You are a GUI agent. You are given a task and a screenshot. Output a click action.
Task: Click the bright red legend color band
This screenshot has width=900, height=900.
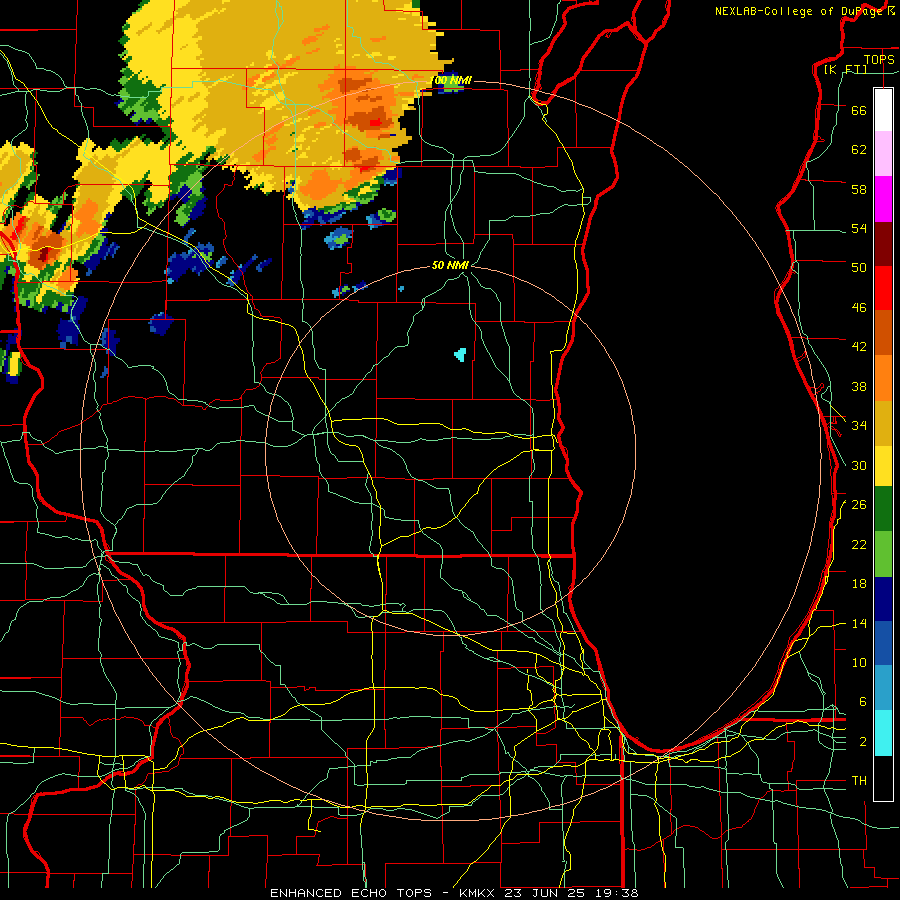point(883,288)
